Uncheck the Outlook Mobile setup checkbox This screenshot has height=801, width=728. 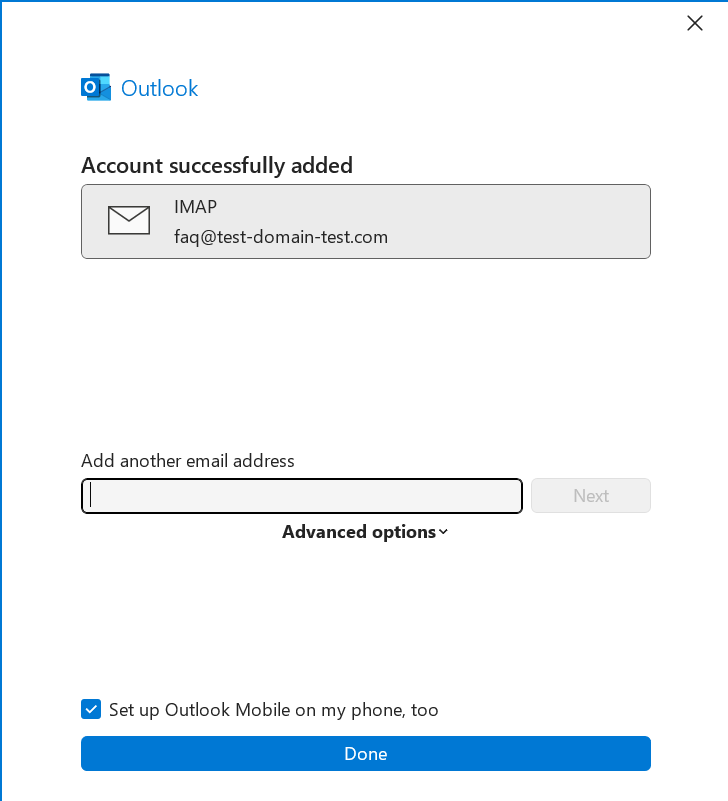(x=91, y=710)
